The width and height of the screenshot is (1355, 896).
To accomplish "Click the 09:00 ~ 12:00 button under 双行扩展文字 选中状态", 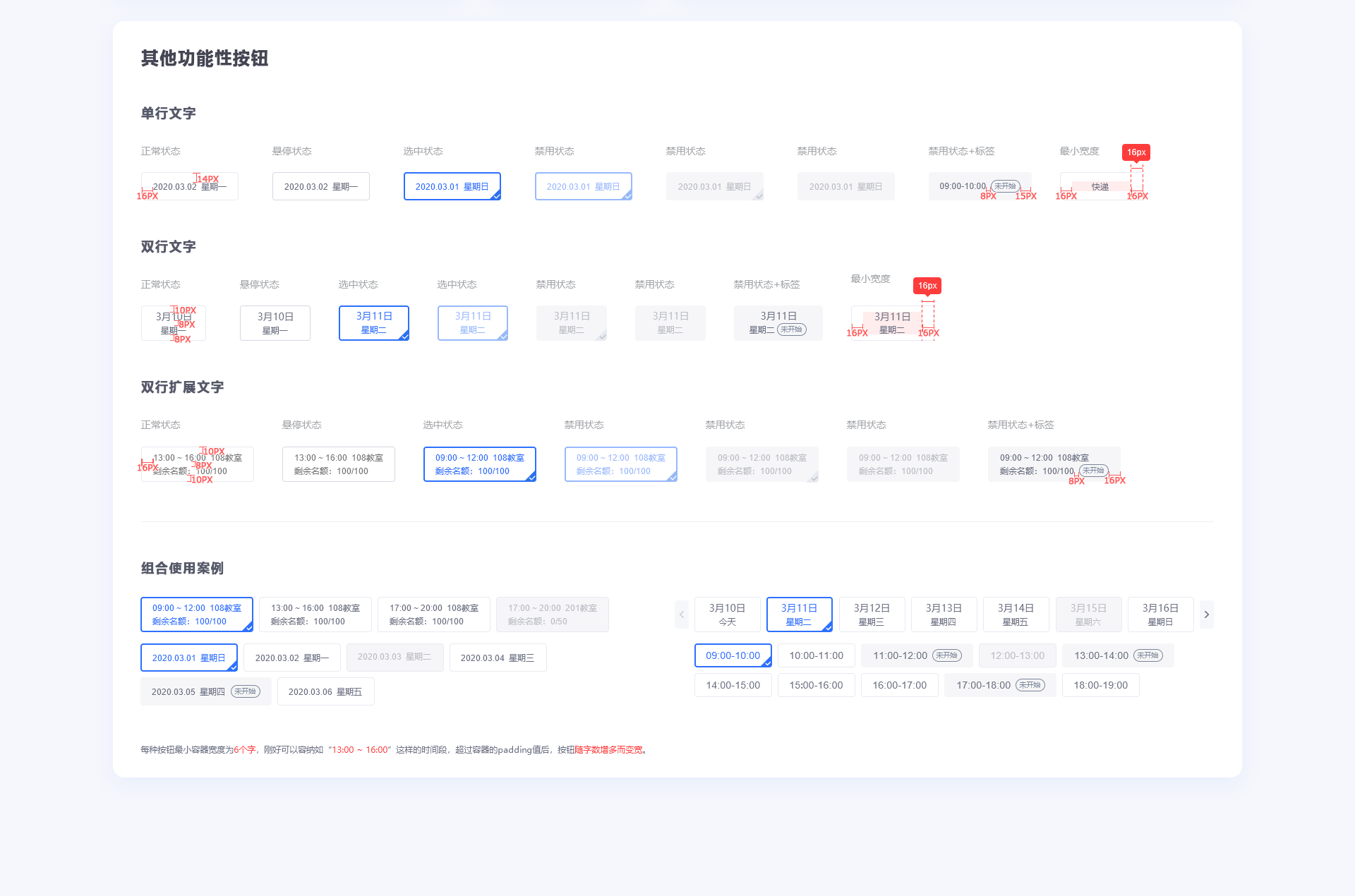I will [x=480, y=464].
